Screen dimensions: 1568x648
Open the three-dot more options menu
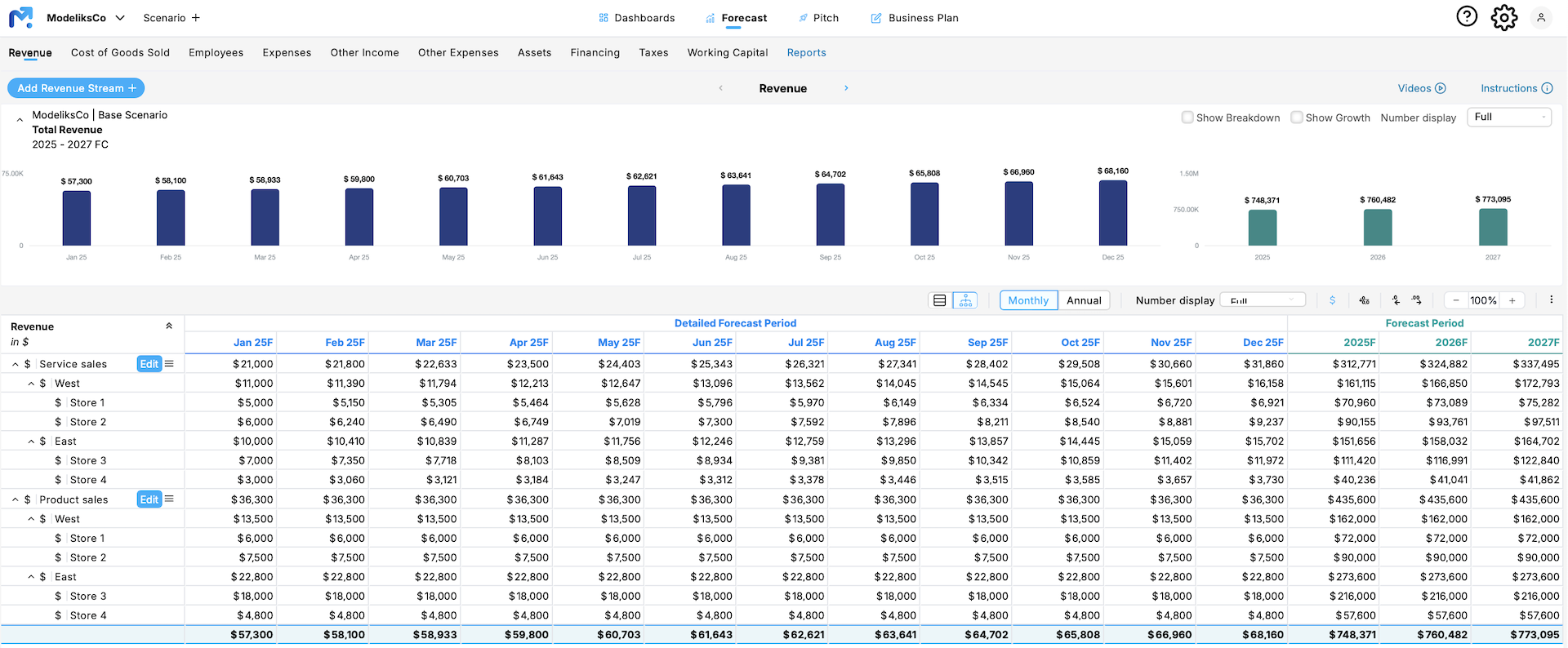coord(1551,300)
